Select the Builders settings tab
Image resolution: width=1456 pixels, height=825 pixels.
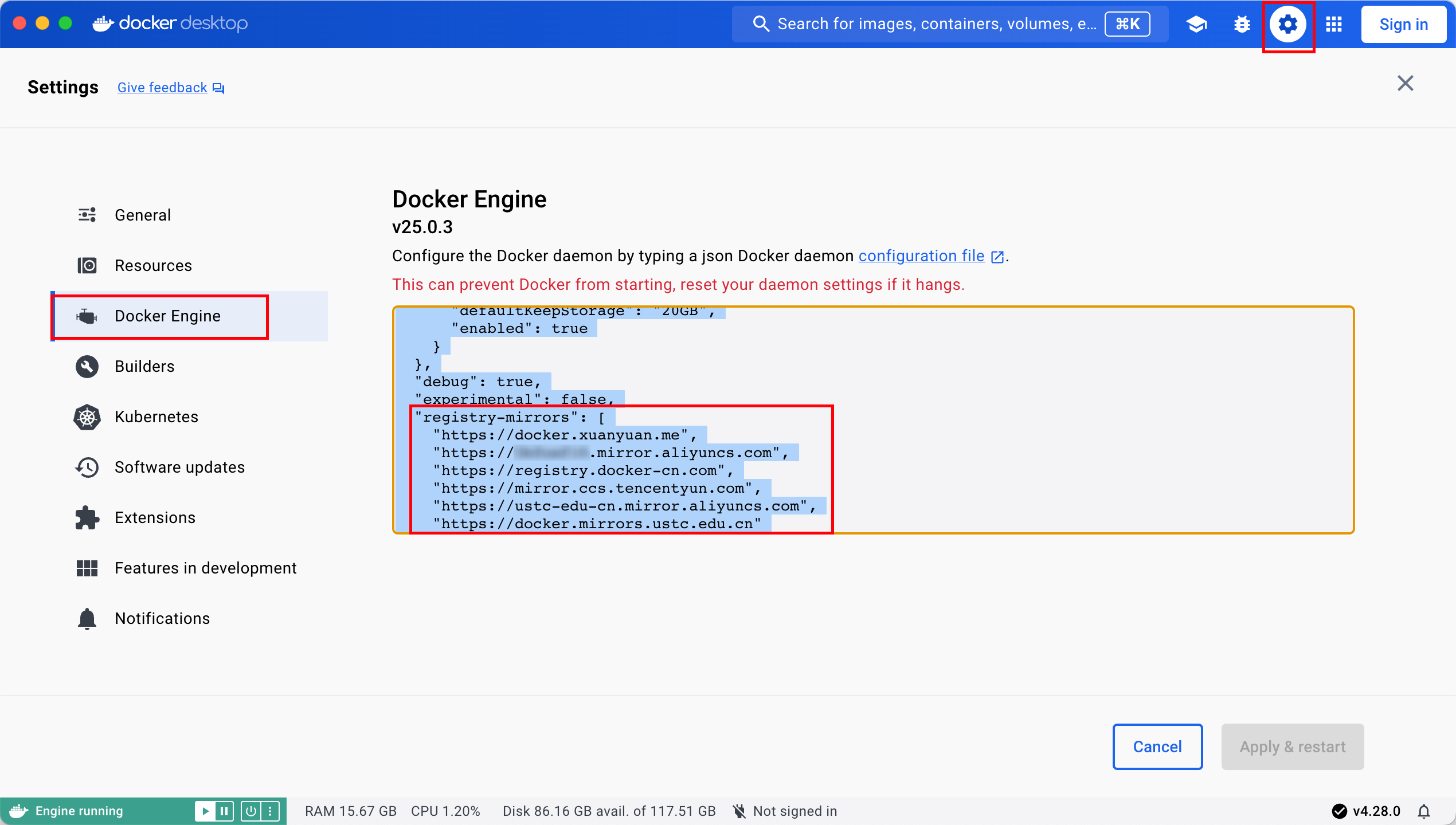[x=189, y=366]
